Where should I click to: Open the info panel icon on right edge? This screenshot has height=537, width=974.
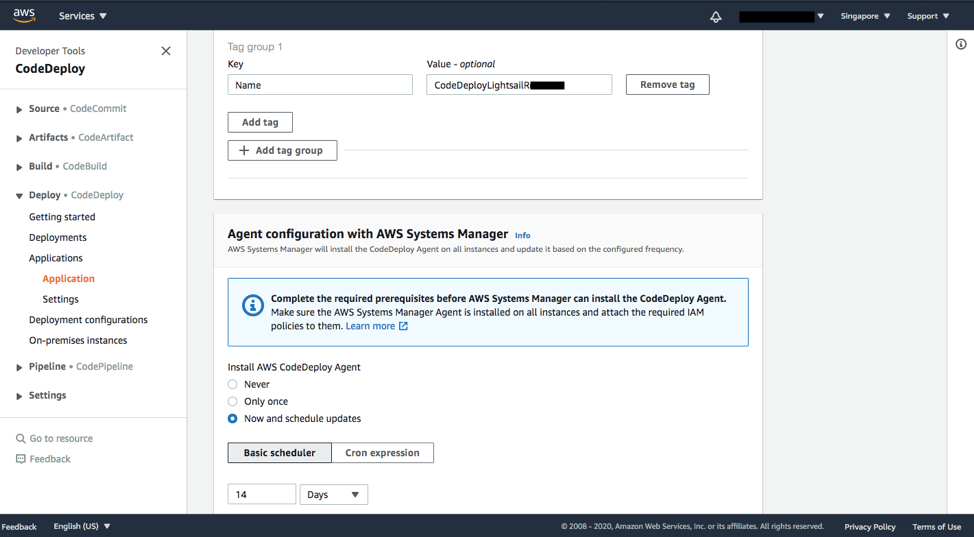pyautogui.click(x=961, y=44)
